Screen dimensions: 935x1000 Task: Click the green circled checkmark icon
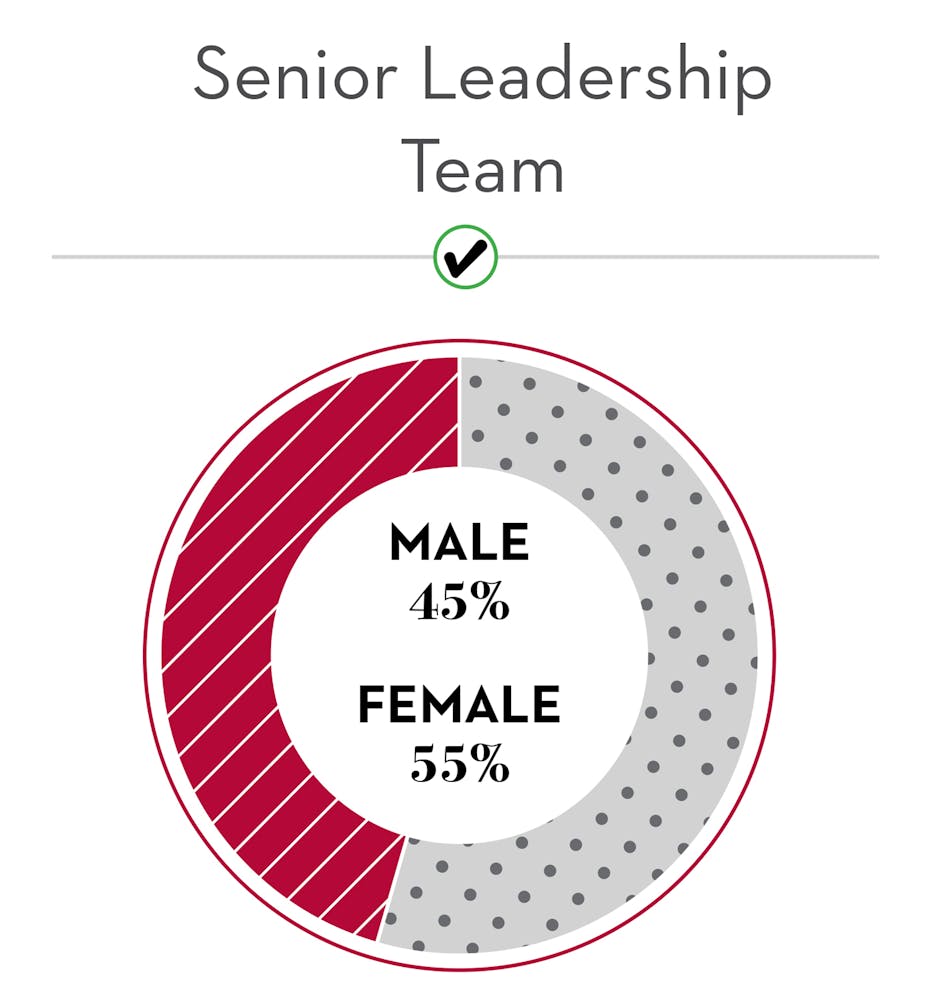465,257
